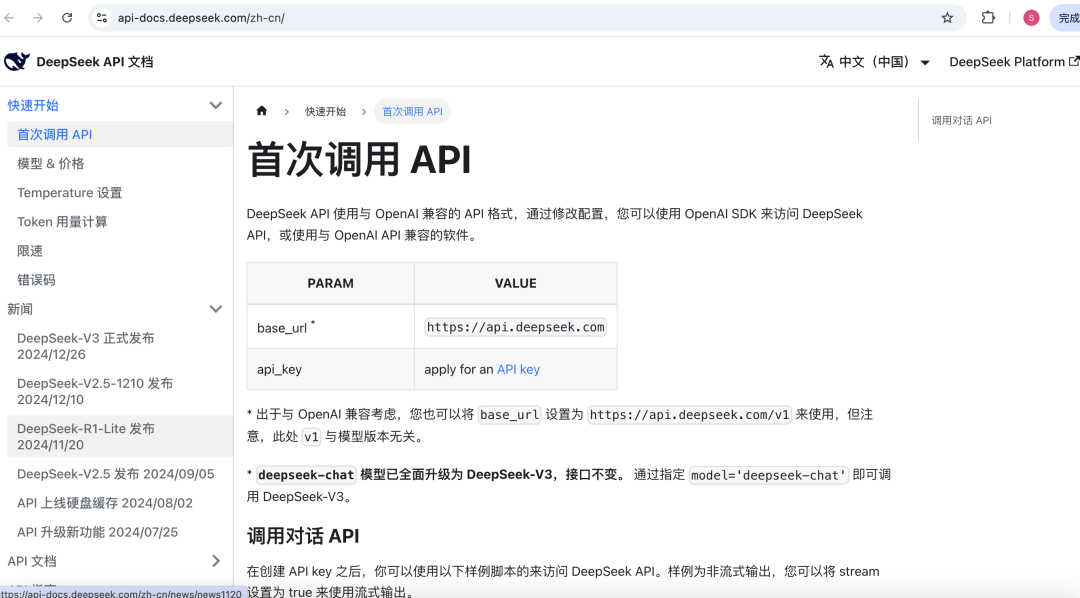
Task: Open Token 用量计算 sidebar page
Action: 120,222
